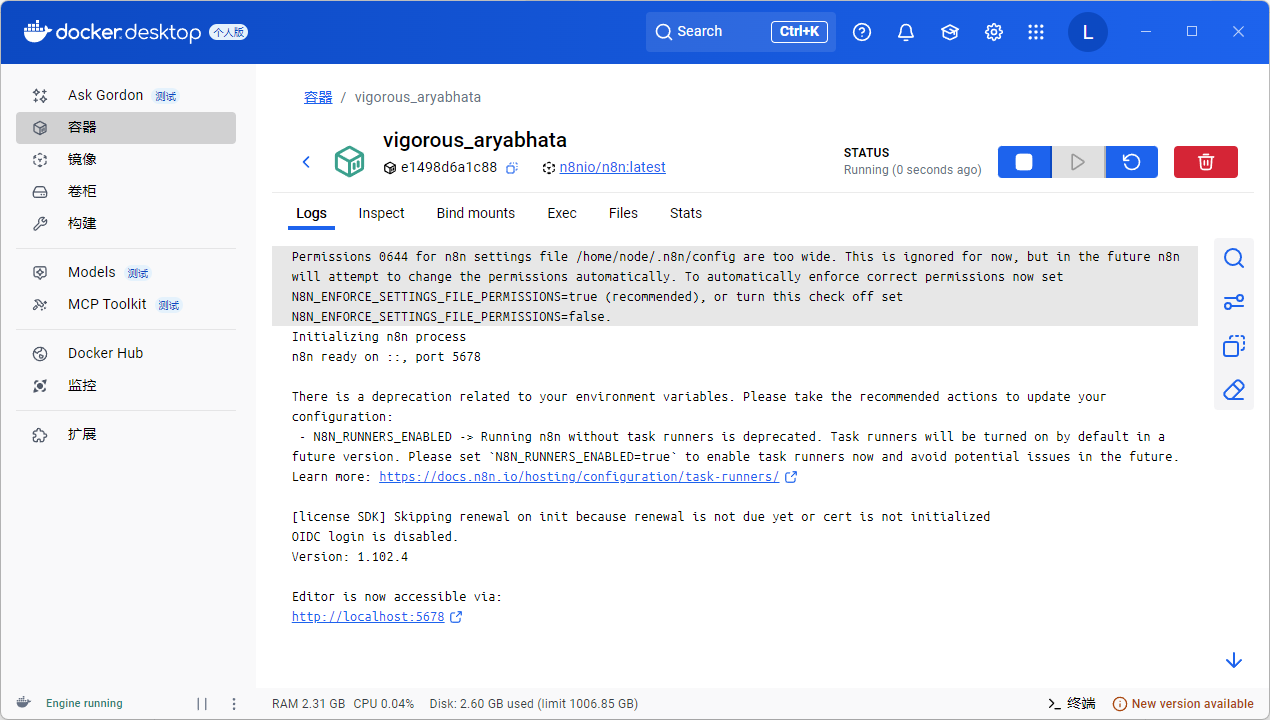Copy the container ID e1498d6a1c88
The height and width of the screenshot is (720, 1270).
coord(511,168)
